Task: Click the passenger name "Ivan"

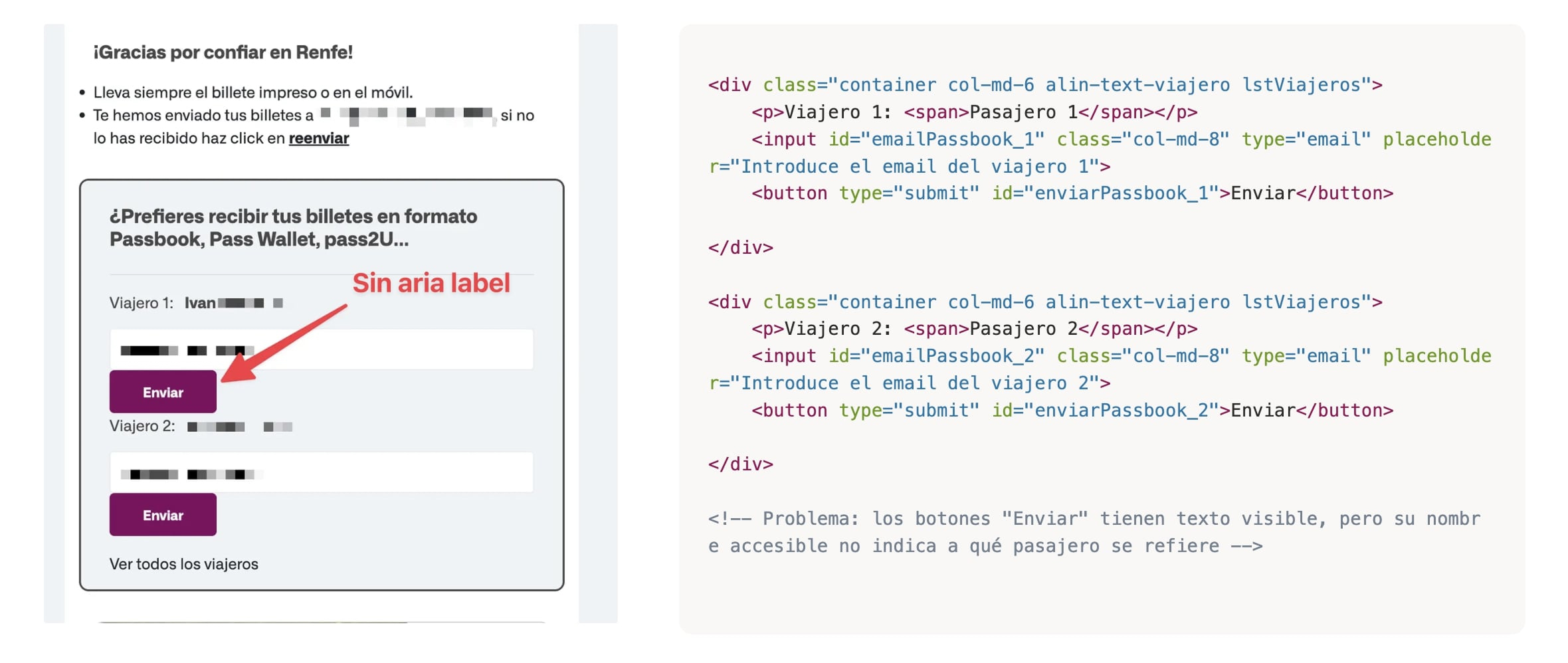Action: pyautogui.click(x=199, y=303)
